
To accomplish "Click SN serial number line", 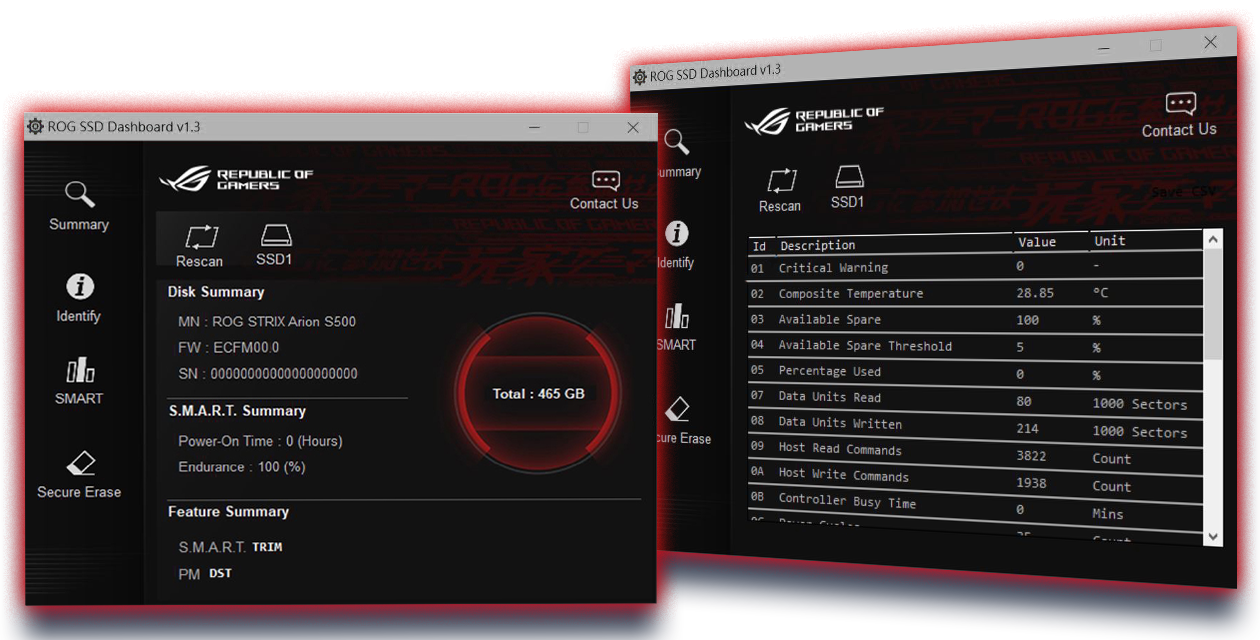I will [x=268, y=374].
